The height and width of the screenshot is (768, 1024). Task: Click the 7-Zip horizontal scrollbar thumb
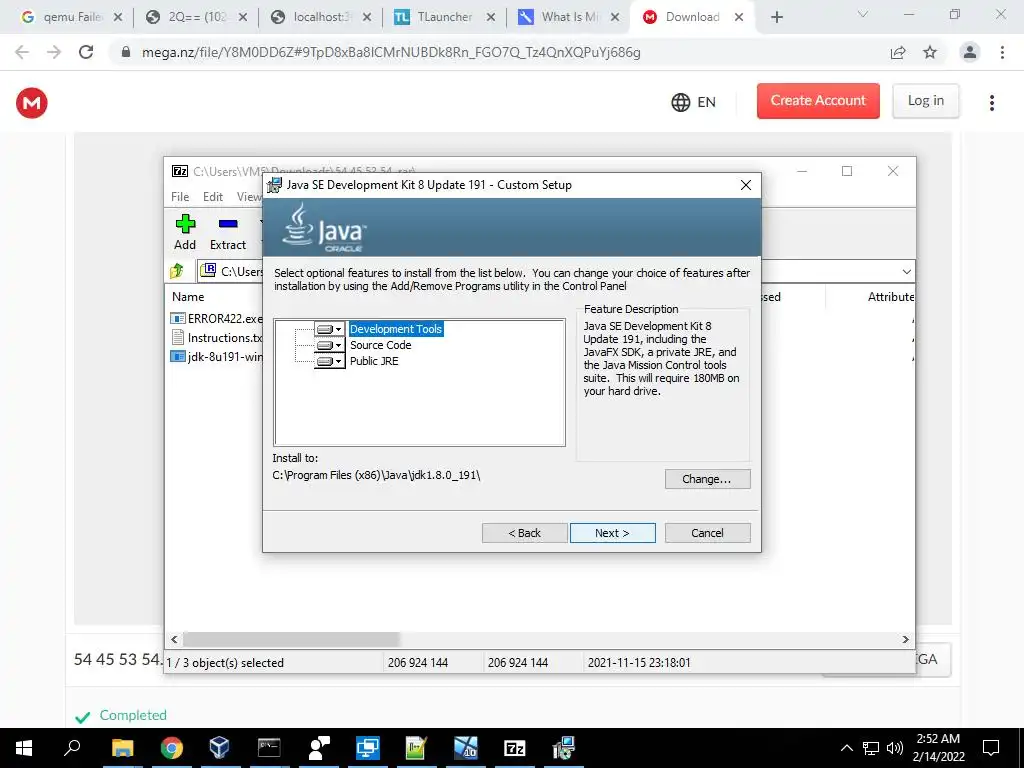(x=291, y=639)
